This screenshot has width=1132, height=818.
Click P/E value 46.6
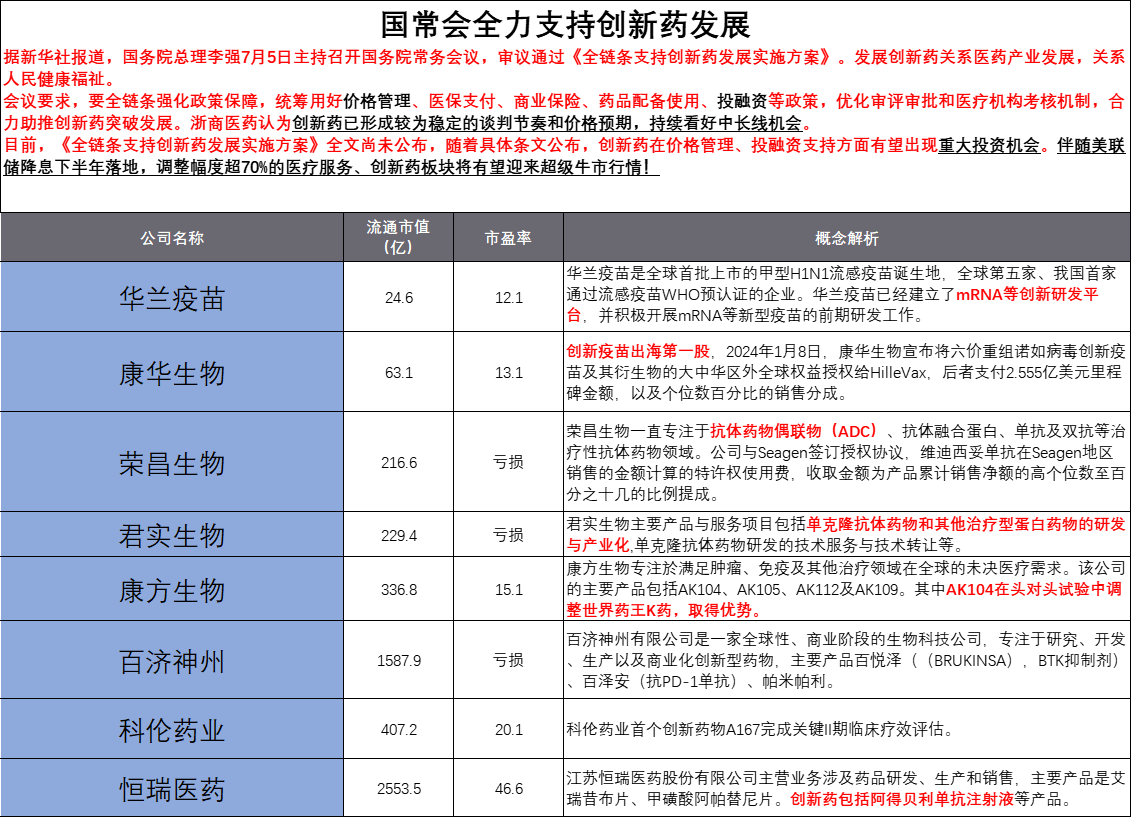(508, 789)
